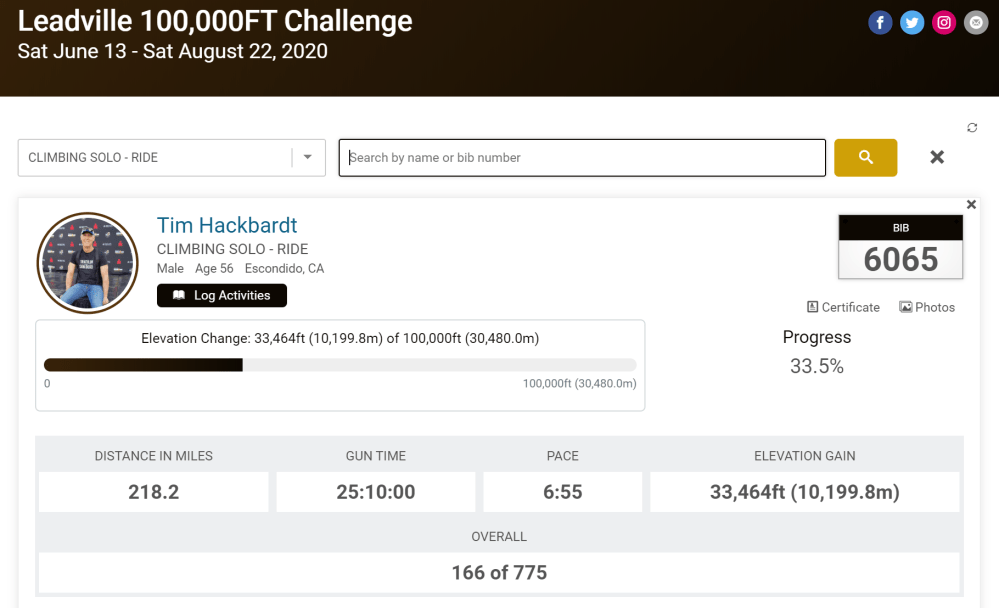Share via the Twitter icon
Screen dimensions: 999x608
click(x=912, y=23)
